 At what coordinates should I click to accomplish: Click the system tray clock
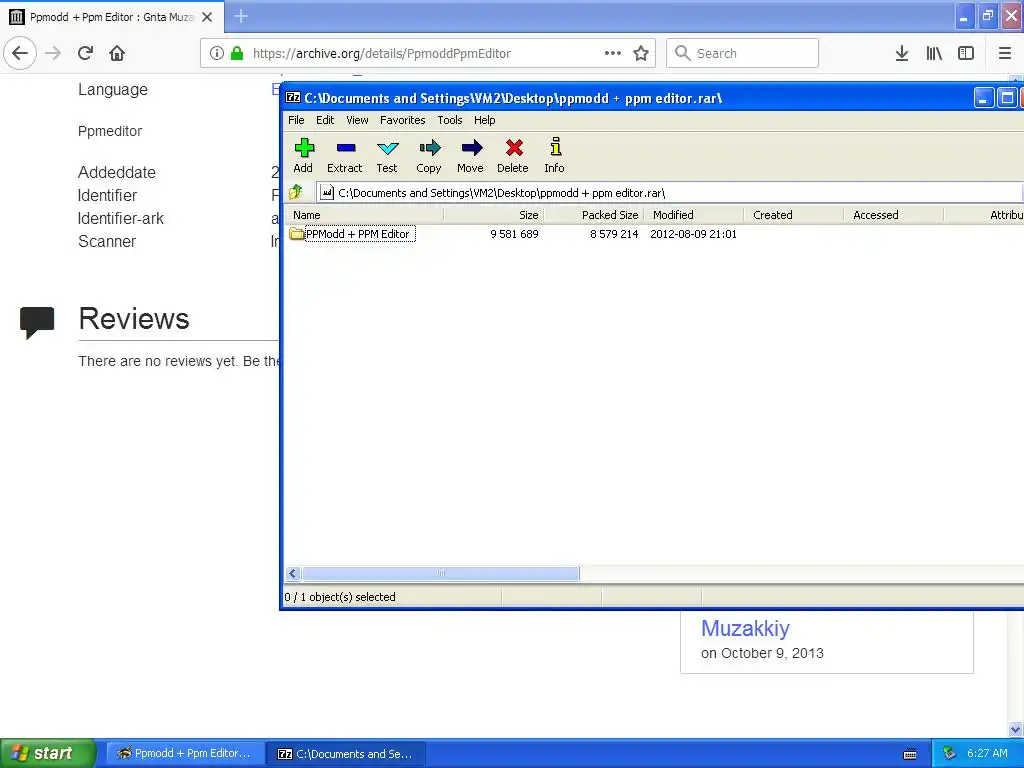click(x=987, y=754)
